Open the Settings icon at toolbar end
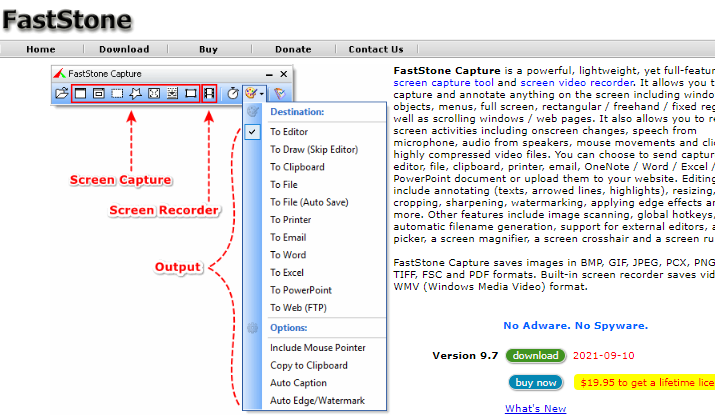The width and height of the screenshot is (715, 420). [x=279, y=93]
